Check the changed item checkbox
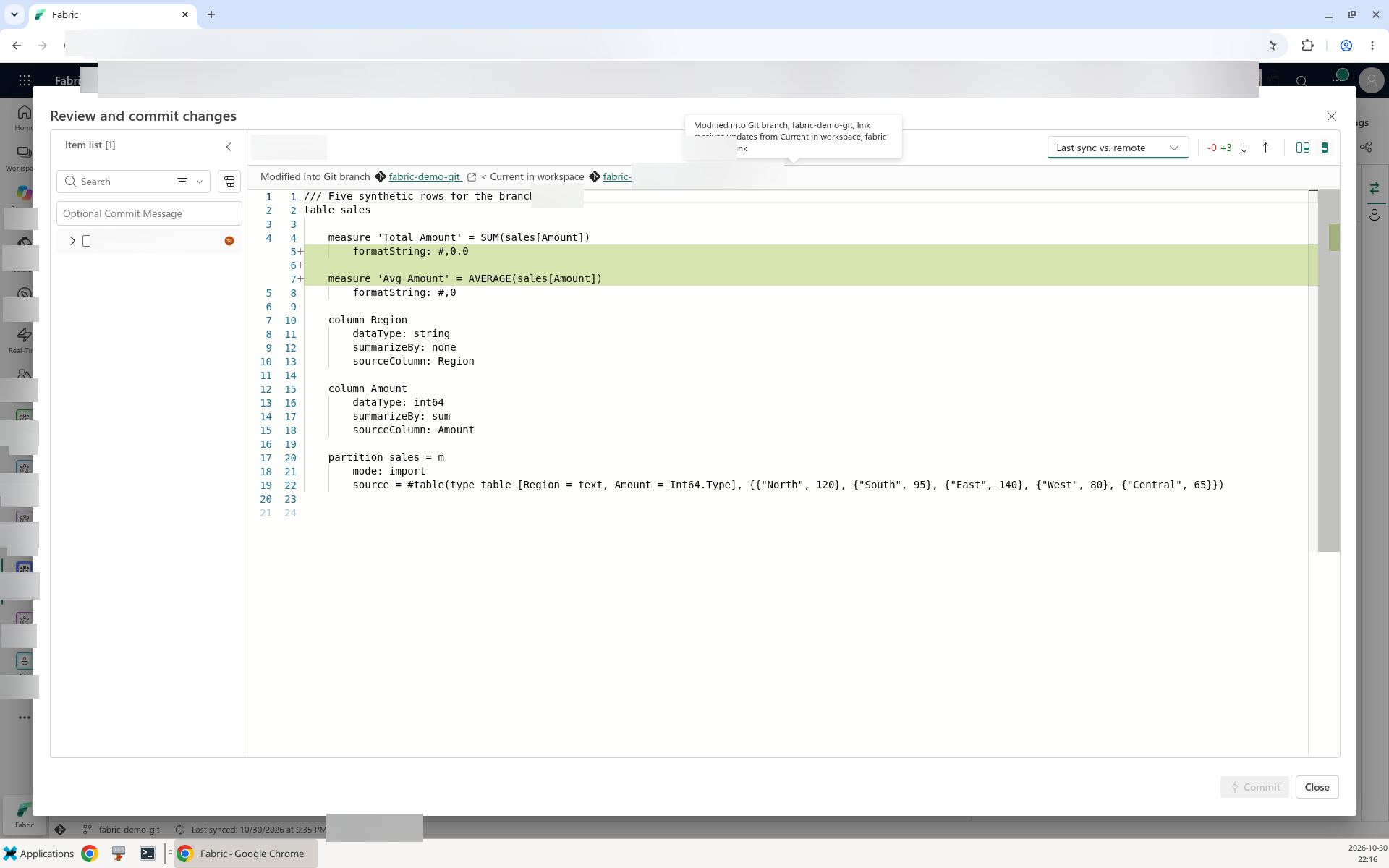The width and height of the screenshot is (1389, 868). (x=86, y=241)
